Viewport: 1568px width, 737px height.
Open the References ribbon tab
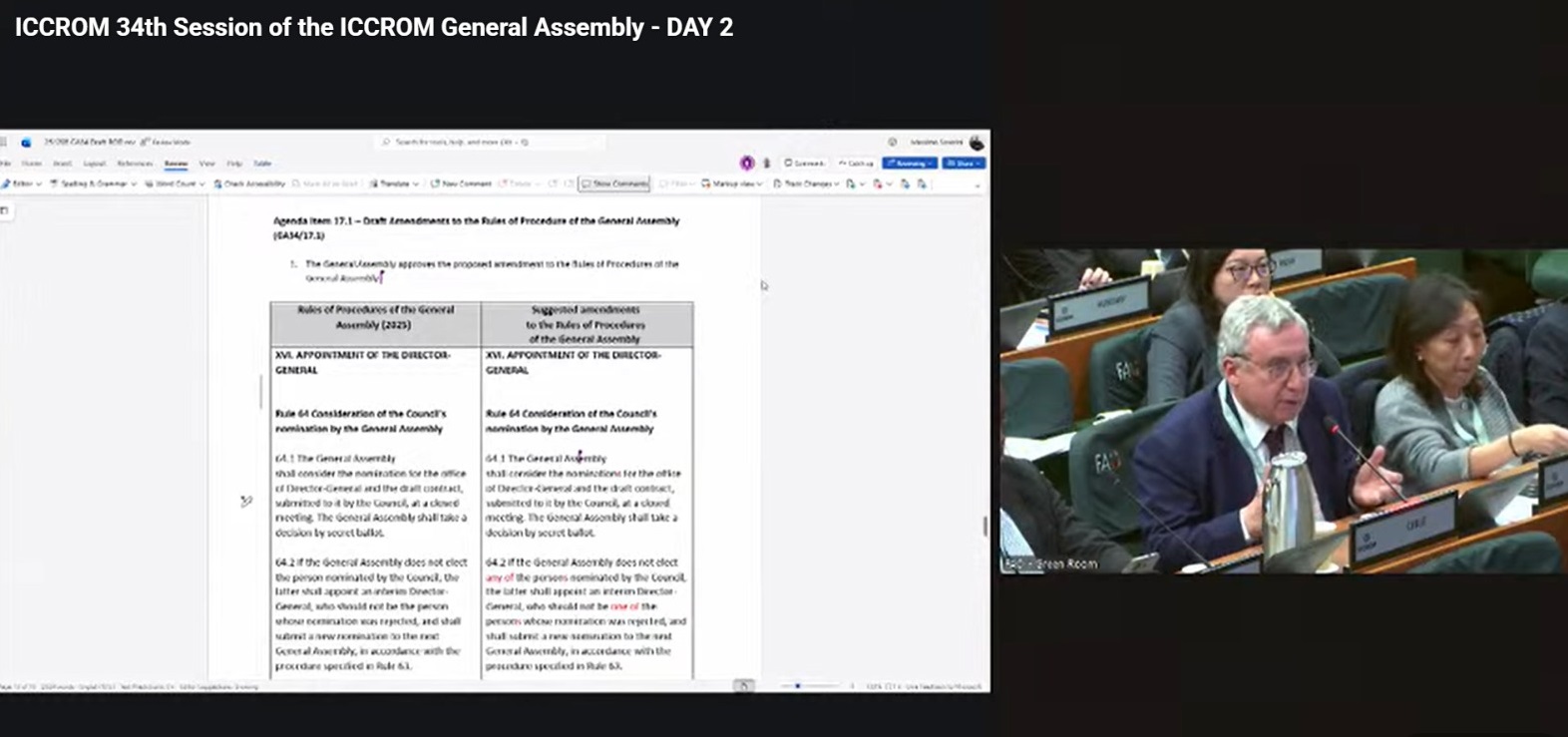click(135, 164)
